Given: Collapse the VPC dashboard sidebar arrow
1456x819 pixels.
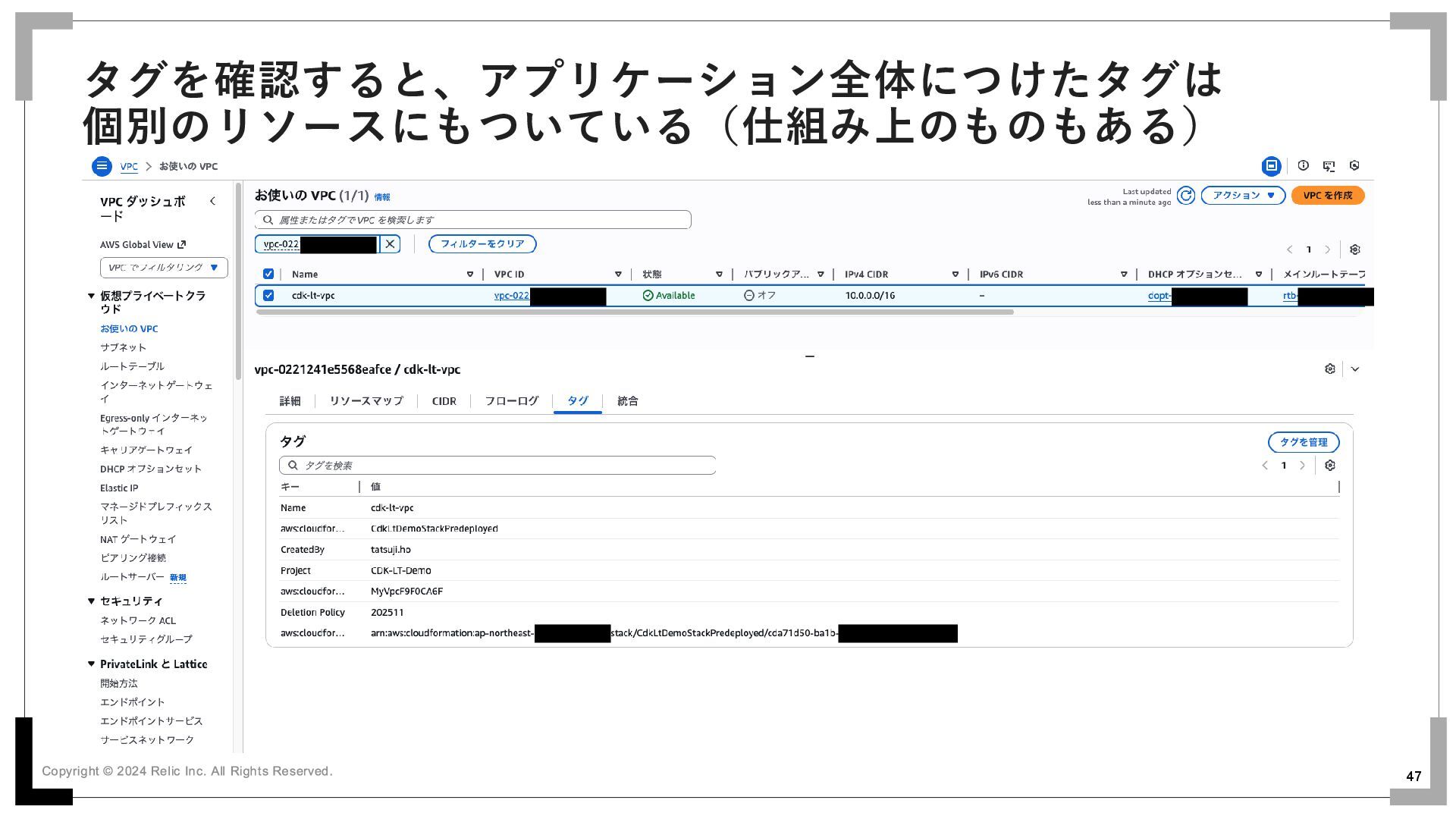Looking at the screenshot, I should pos(212,201).
